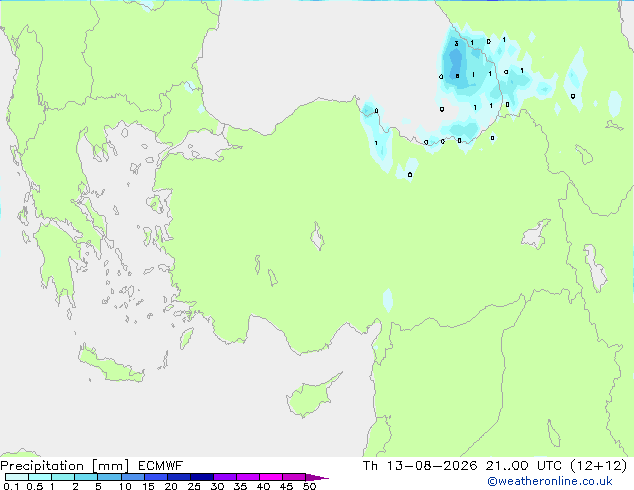Image resolution: width=634 pixels, height=490 pixels.
Task: Select the 35–40 mm legend swatch
Action: [247, 477]
